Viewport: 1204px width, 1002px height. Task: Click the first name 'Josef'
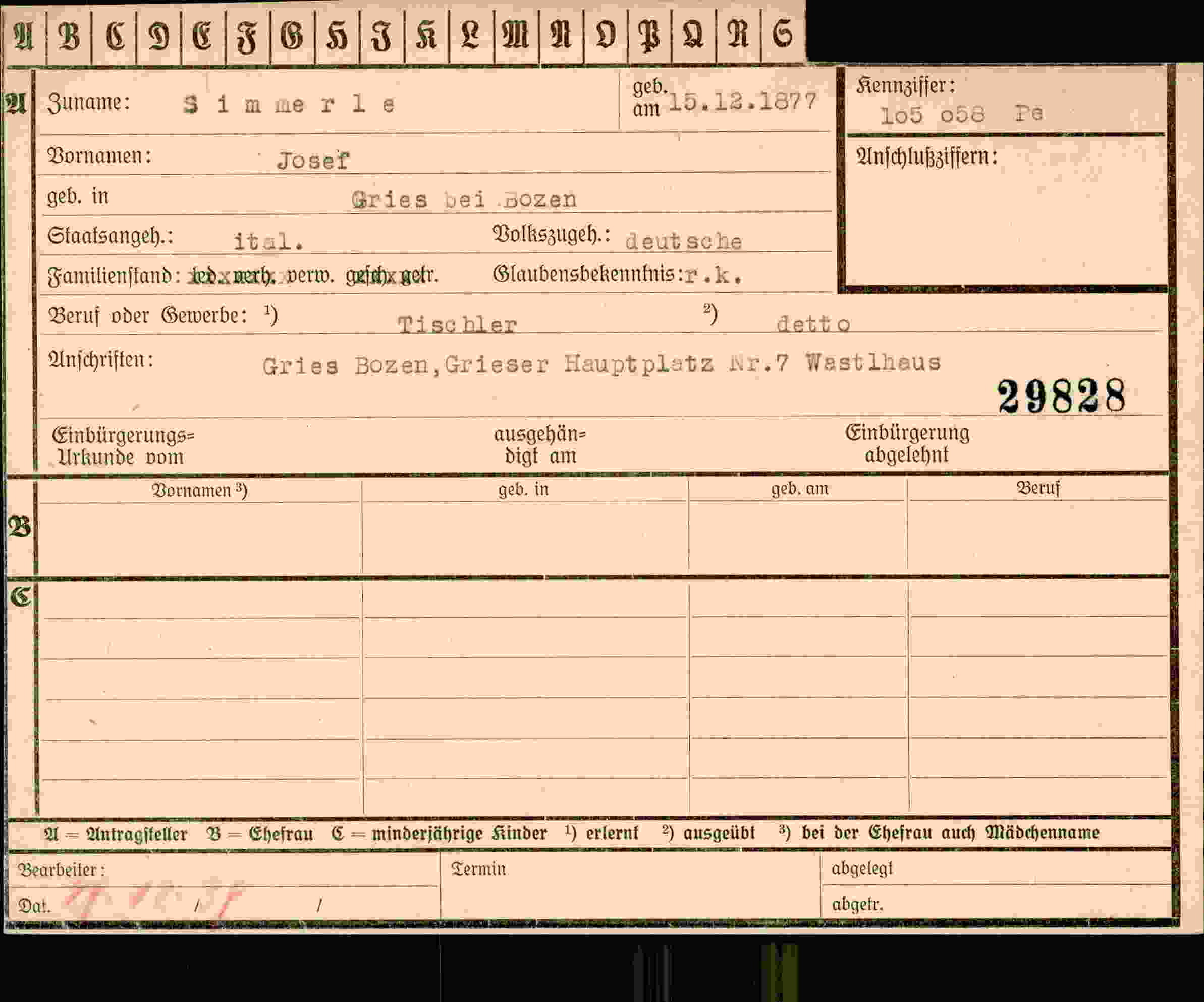(313, 161)
